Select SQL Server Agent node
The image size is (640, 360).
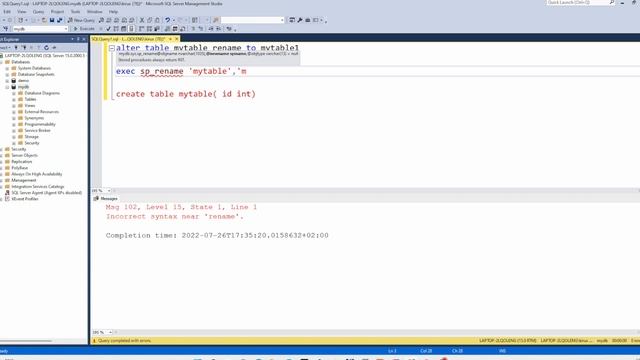(47, 193)
